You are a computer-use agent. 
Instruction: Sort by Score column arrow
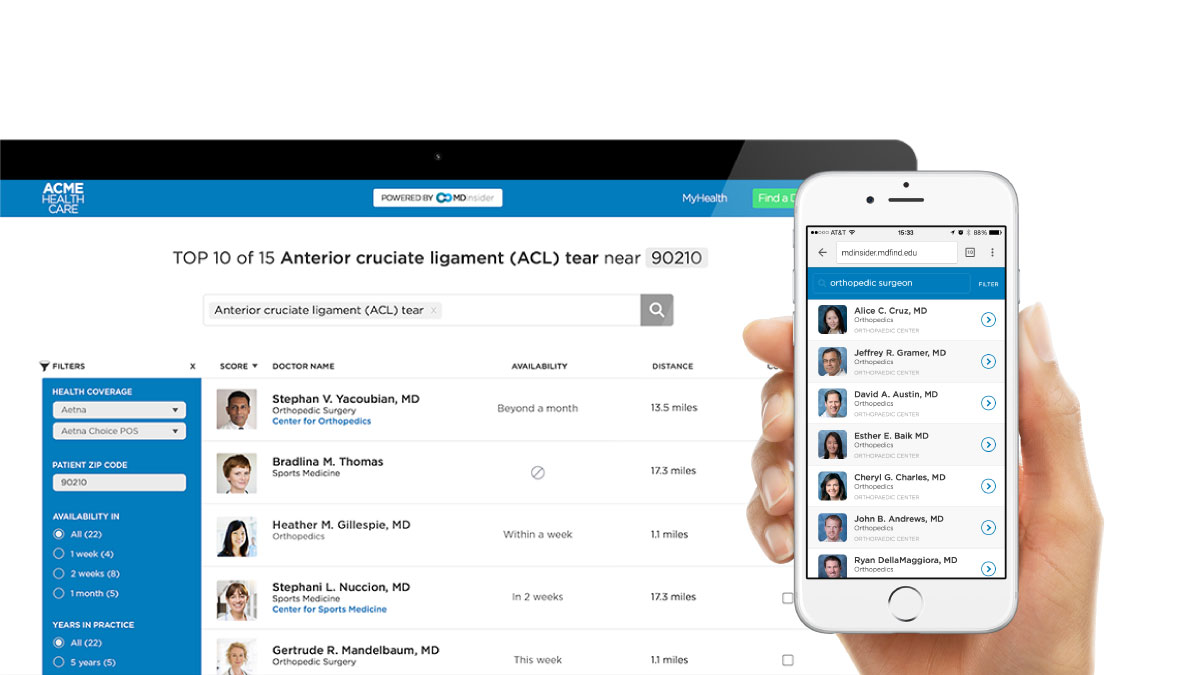point(255,367)
